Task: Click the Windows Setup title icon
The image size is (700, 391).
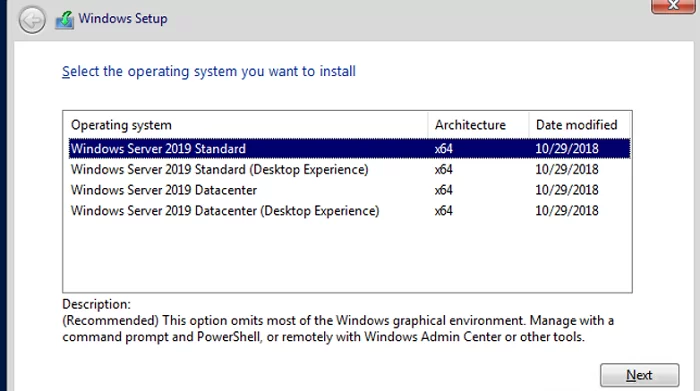Action: tap(65, 20)
